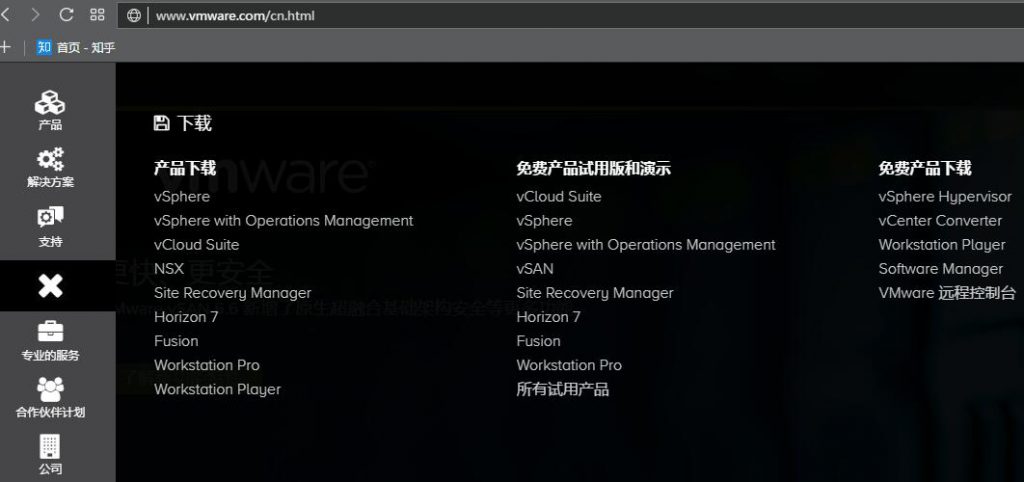Image resolution: width=1024 pixels, height=482 pixels.
Task: Click the browser forward arrow
Action: click(36, 15)
